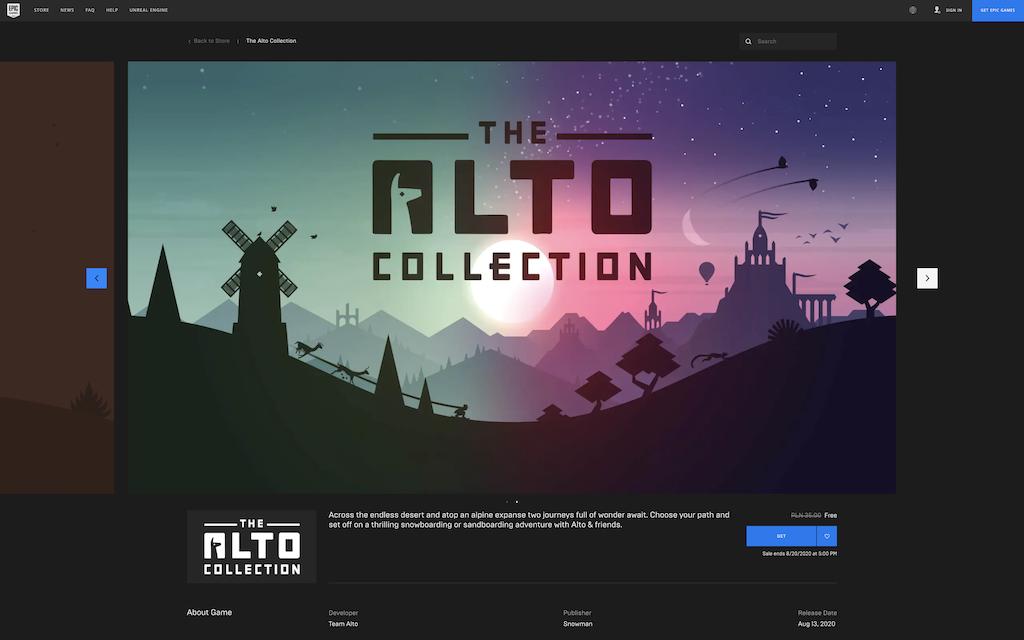
Task: Advance to the next carousel slide
Action: (x=927, y=278)
